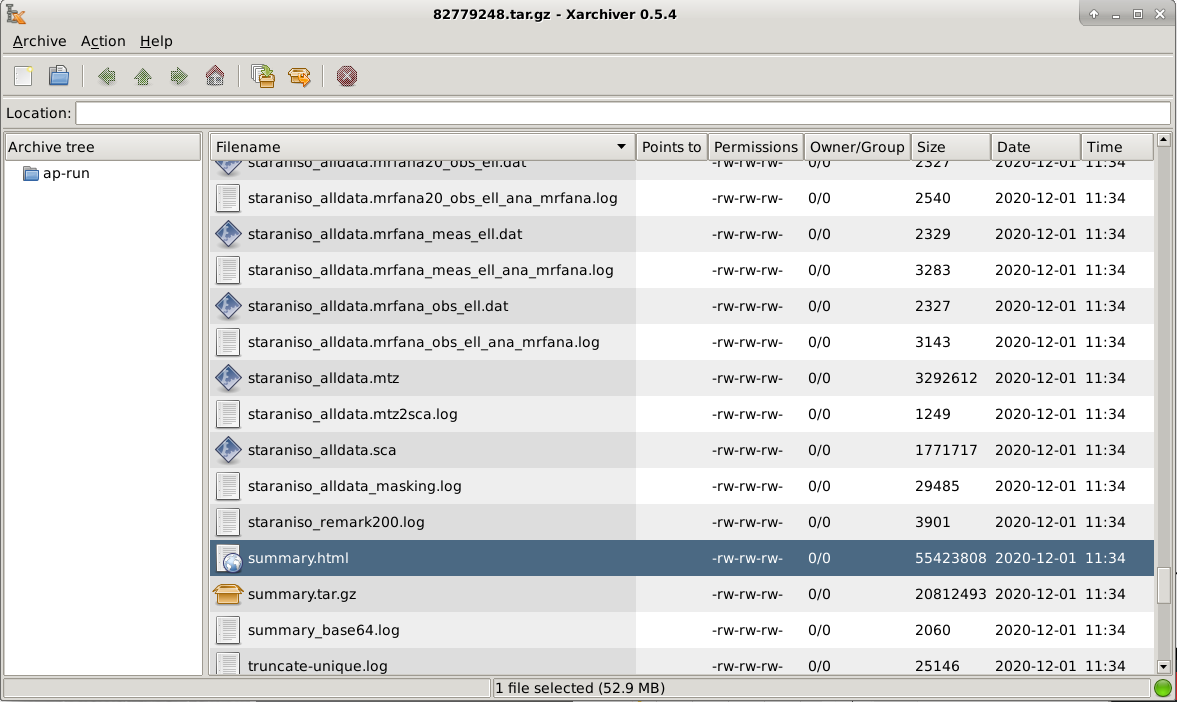Viewport: 1177px width, 702px height.
Task: Select ap-run folder in archive tree
Action: coord(66,173)
